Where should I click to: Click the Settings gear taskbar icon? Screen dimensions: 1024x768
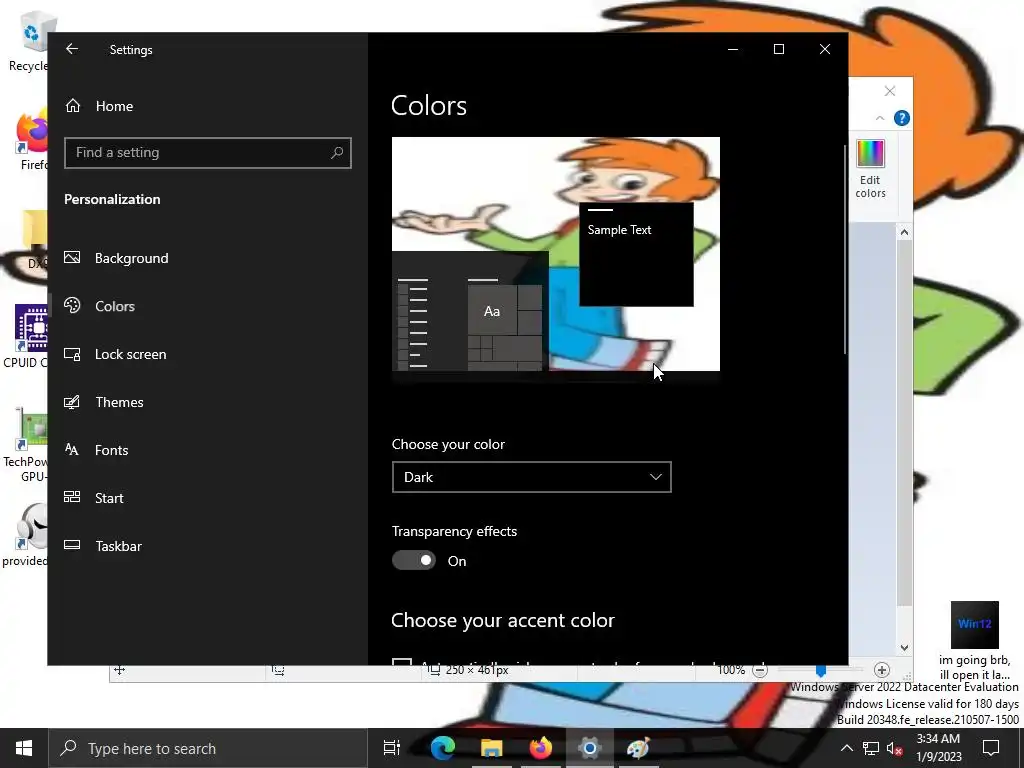(x=589, y=748)
